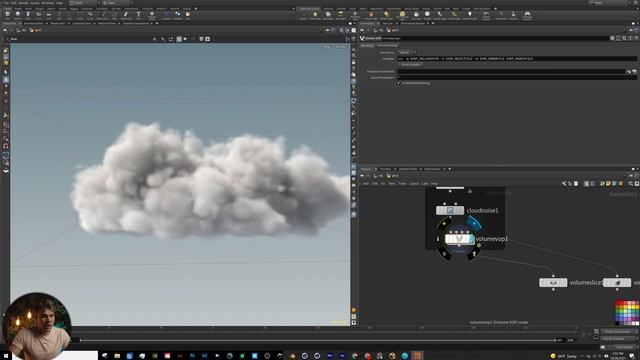The width and height of the screenshot is (640, 360).
Task: Switch to Geometry Spreadsheet tab
Action: point(136,23)
